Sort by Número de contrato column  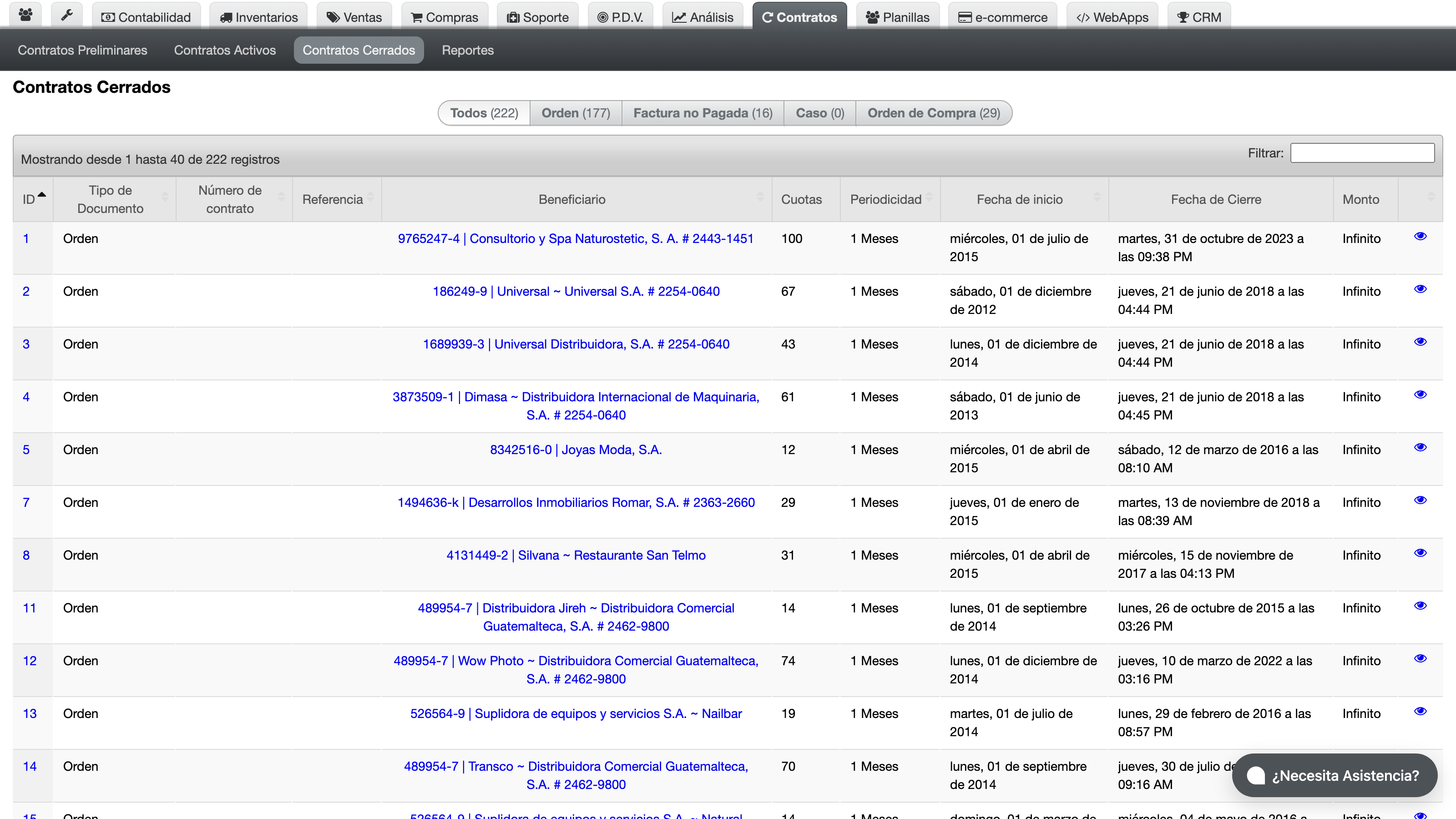[234, 199]
